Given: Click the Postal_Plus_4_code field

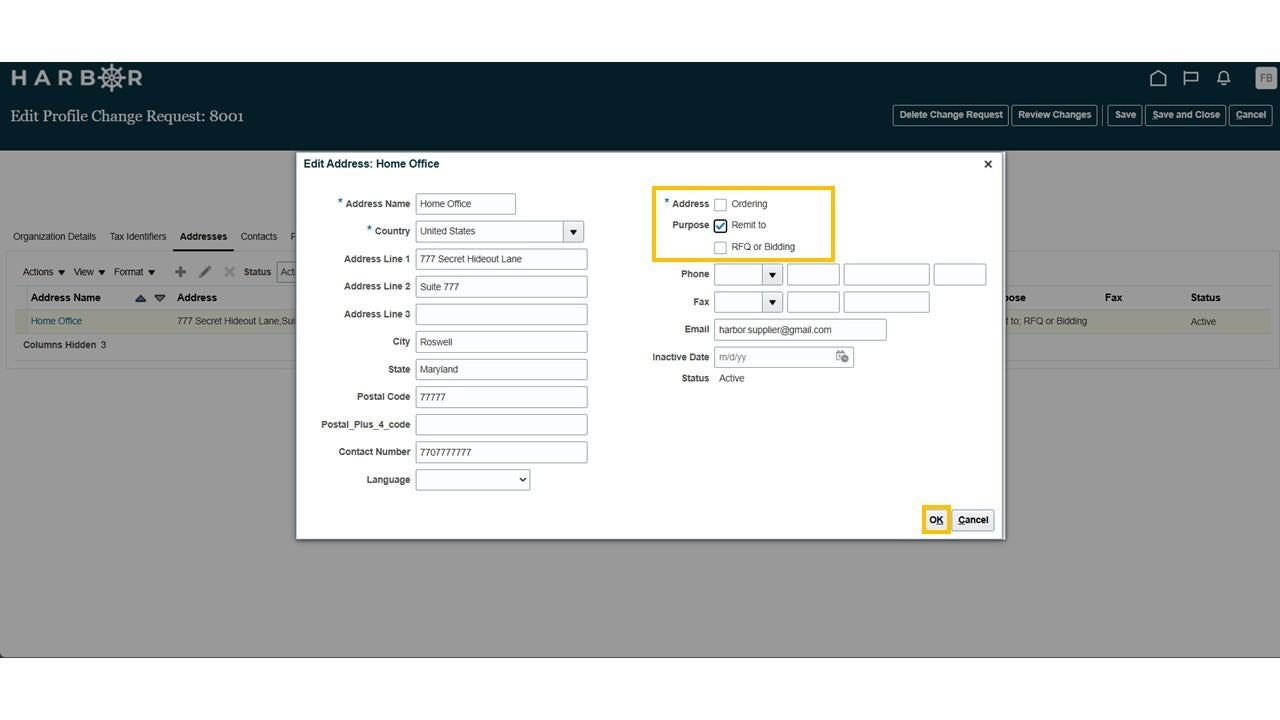Looking at the screenshot, I should click(501, 425).
